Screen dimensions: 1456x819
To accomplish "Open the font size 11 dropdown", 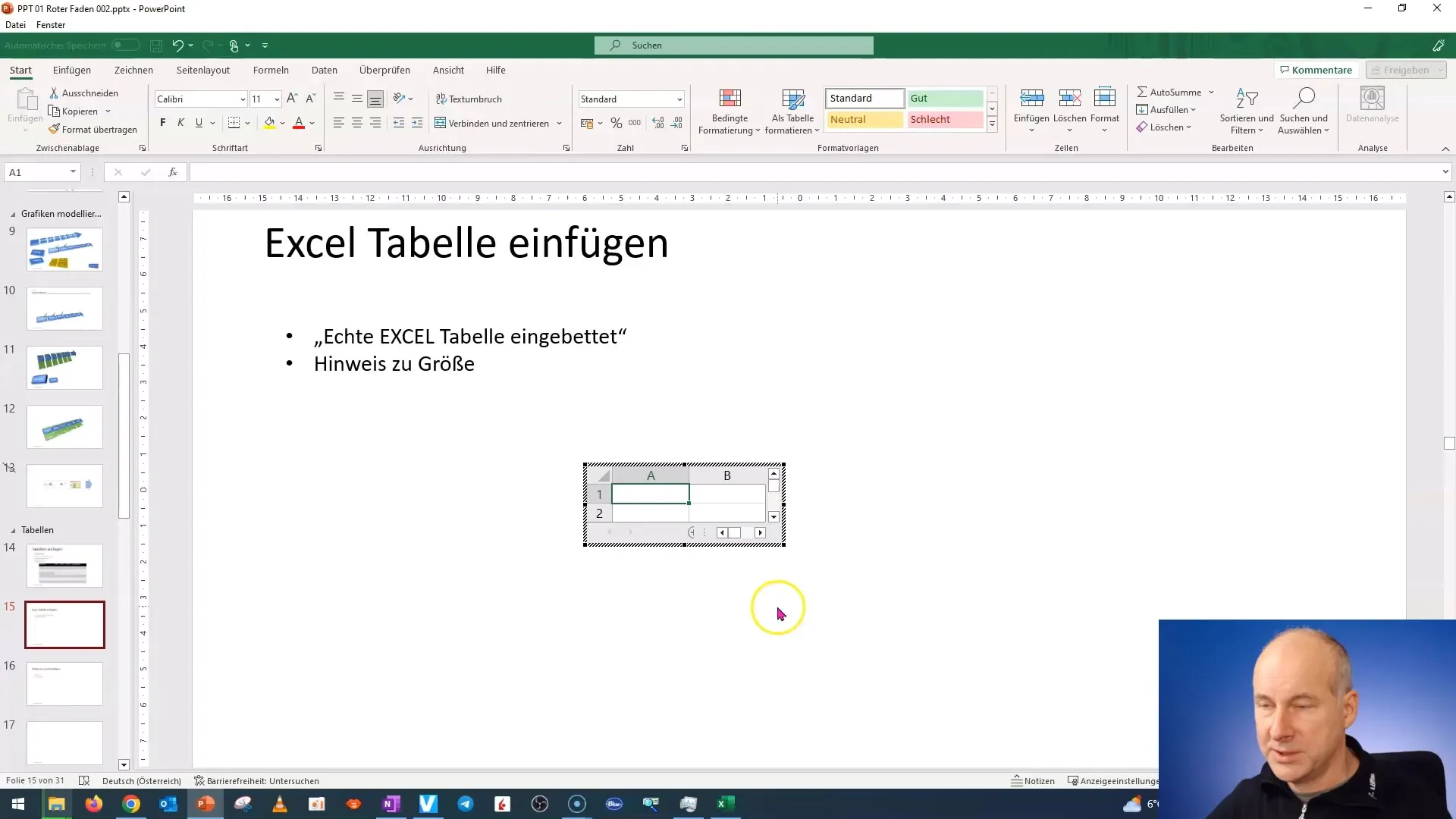I will 277,99.
